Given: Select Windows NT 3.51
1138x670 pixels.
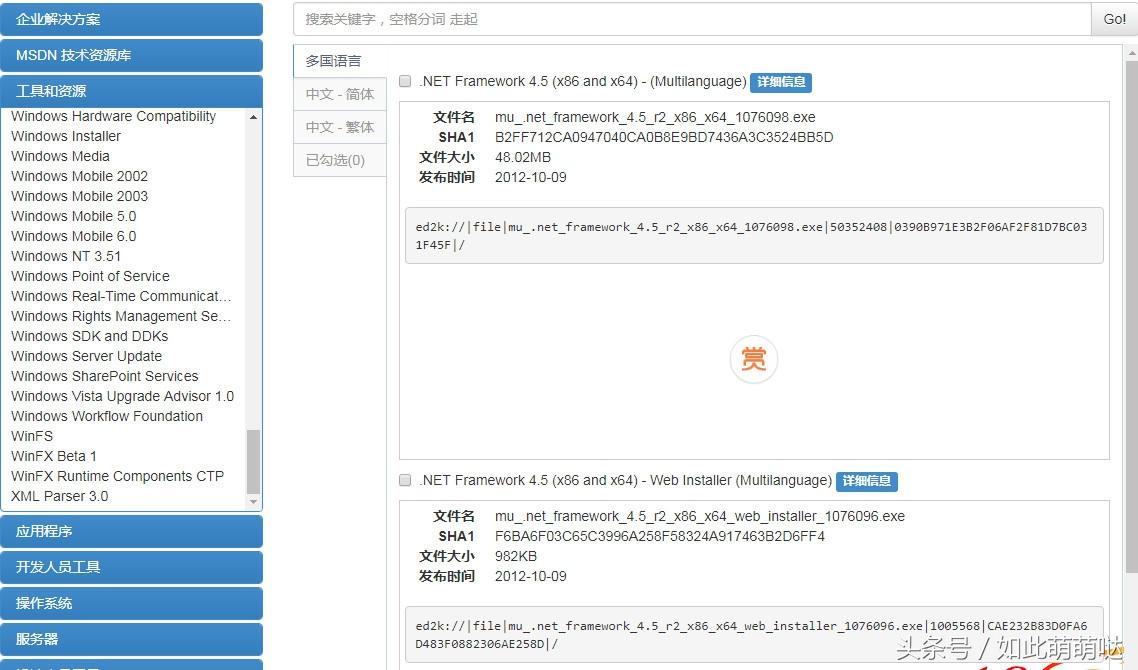Looking at the screenshot, I should (66, 256).
